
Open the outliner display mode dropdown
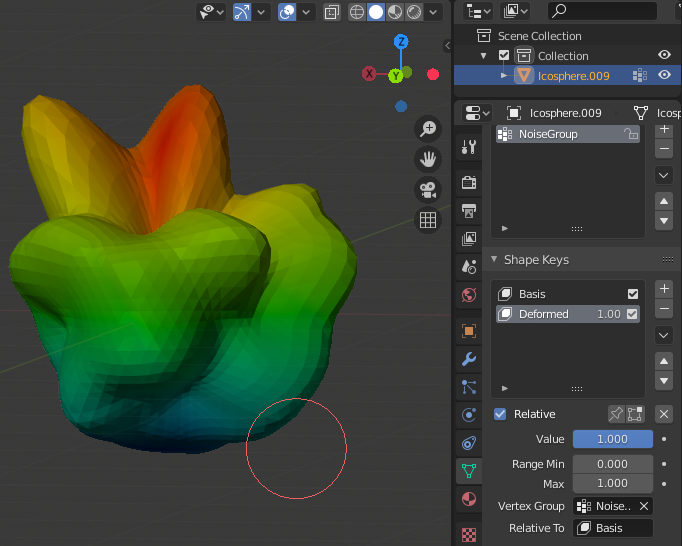[x=516, y=12]
